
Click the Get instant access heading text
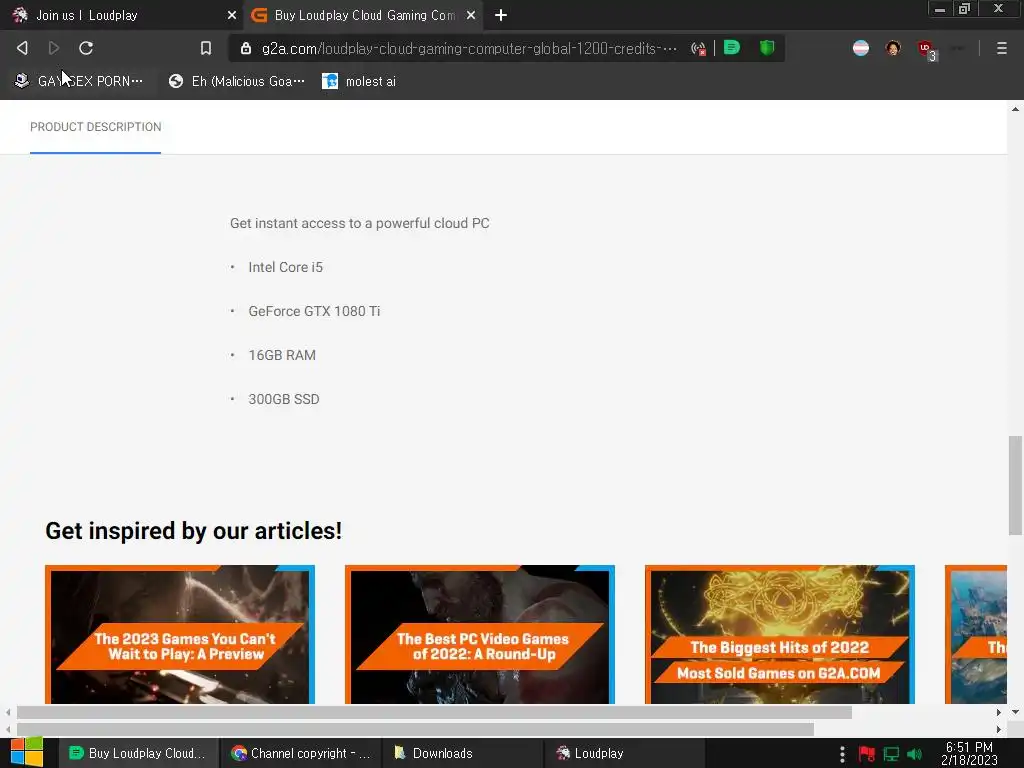tap(360, 223)
